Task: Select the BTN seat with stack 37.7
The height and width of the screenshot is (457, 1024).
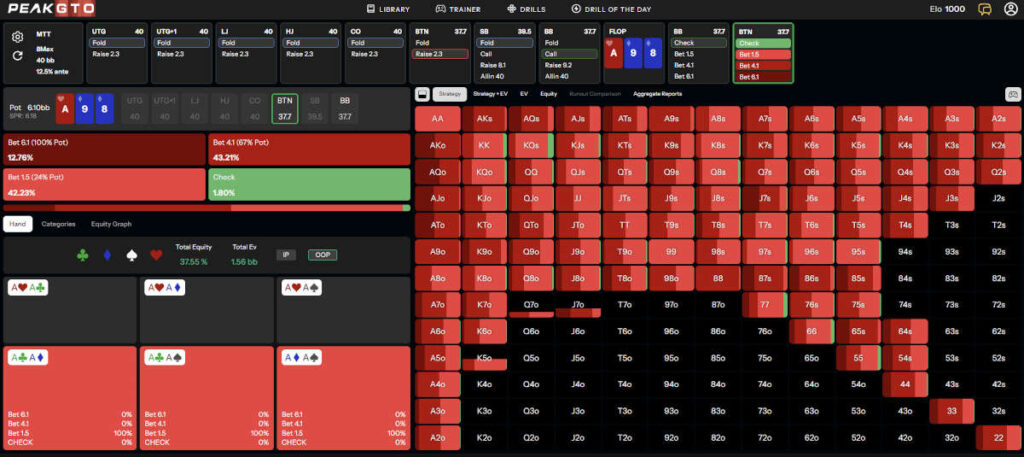Action: click(x=285, y=108)
